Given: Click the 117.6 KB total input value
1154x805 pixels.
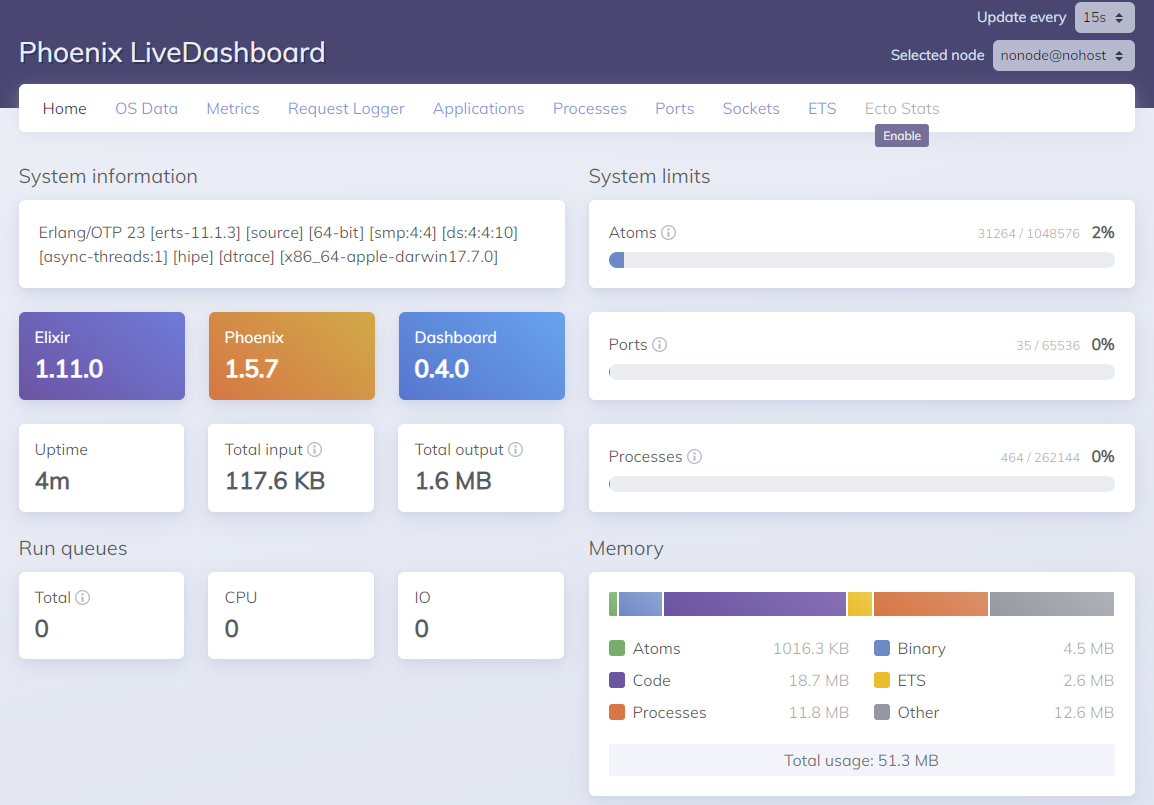Looking at the screenshot, I should pyautogui.click(x=275, y=480).
